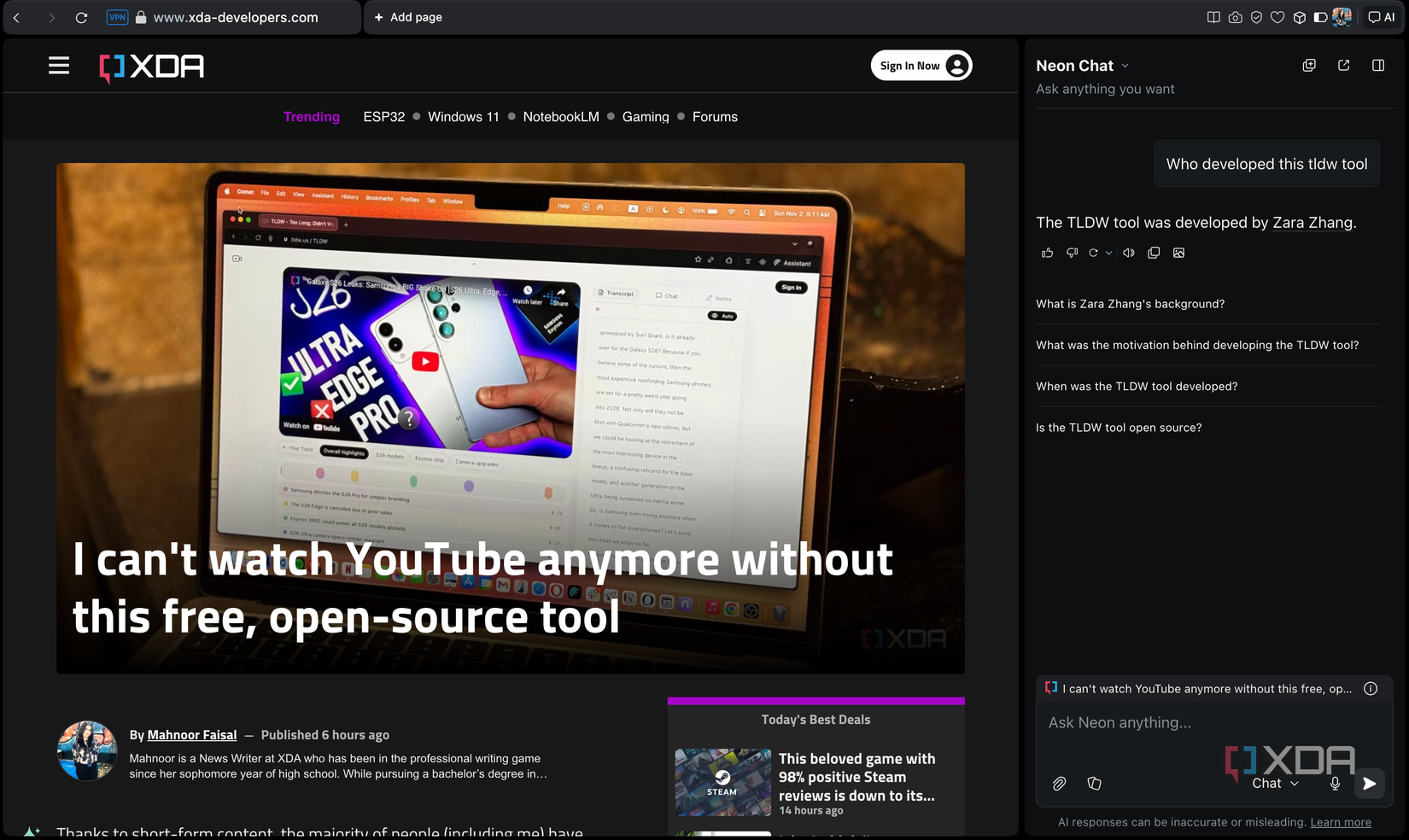Click the 'Ask anything you want' subtitle

tap(1105, 89)
